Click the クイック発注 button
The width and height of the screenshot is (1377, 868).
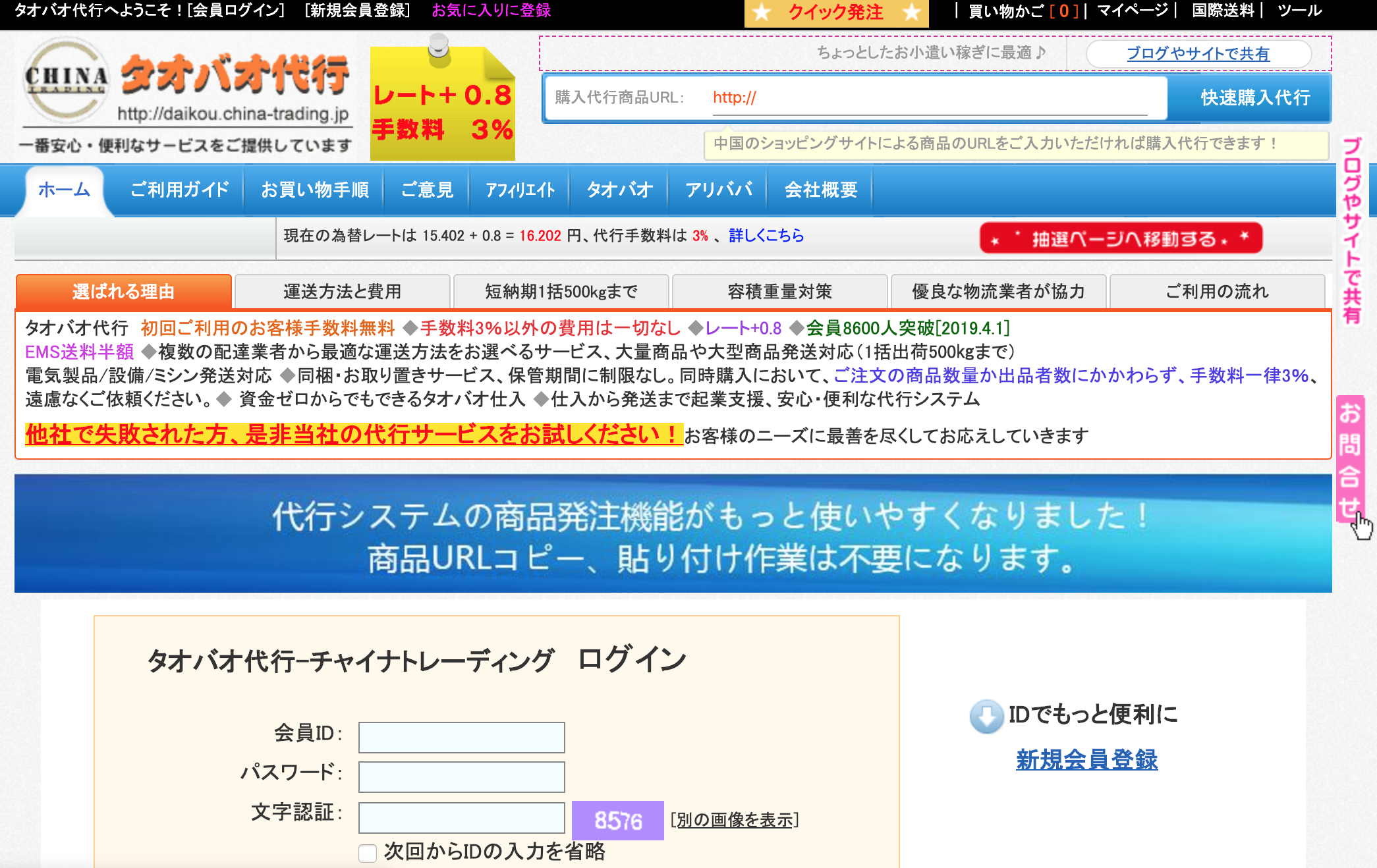click(836, 13)
